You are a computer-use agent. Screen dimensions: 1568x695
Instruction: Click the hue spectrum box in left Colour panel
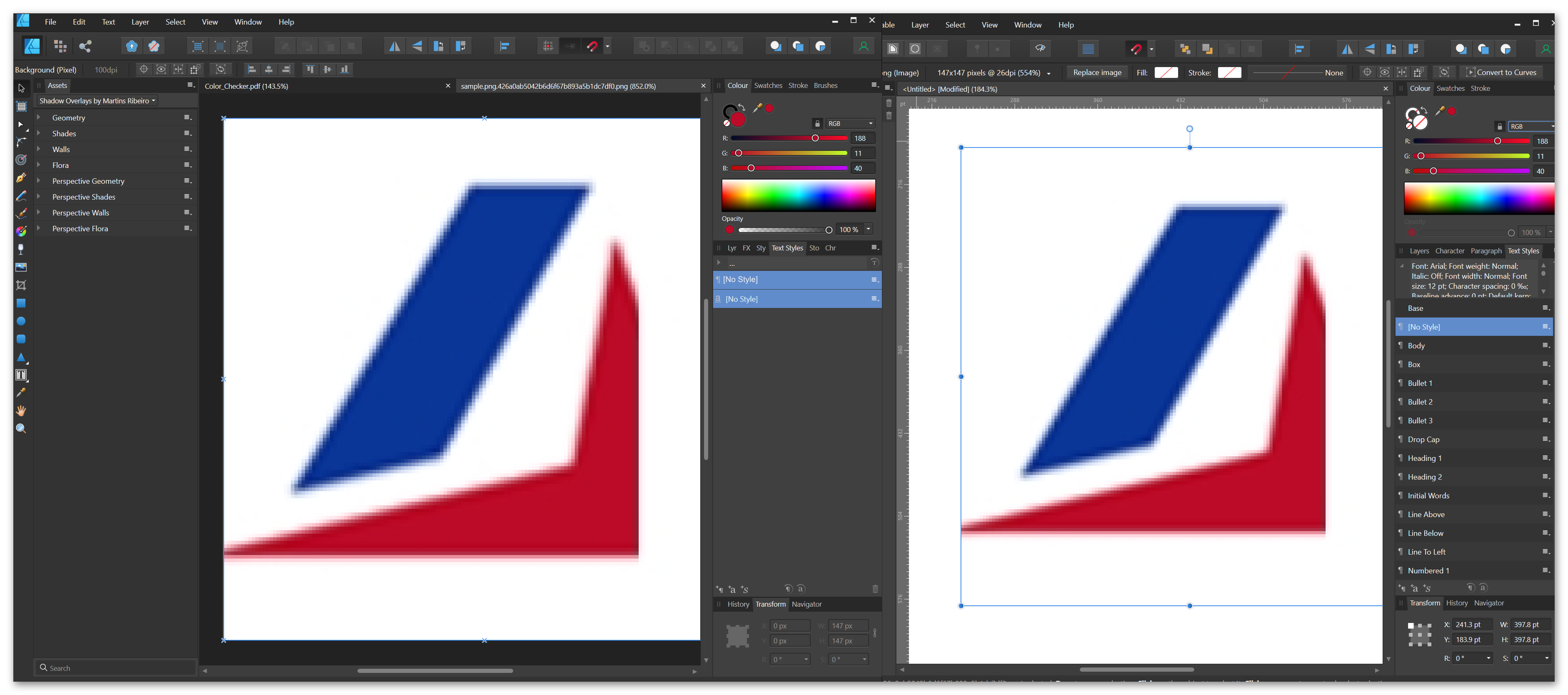pyautogui.click(x=798, y=195)
